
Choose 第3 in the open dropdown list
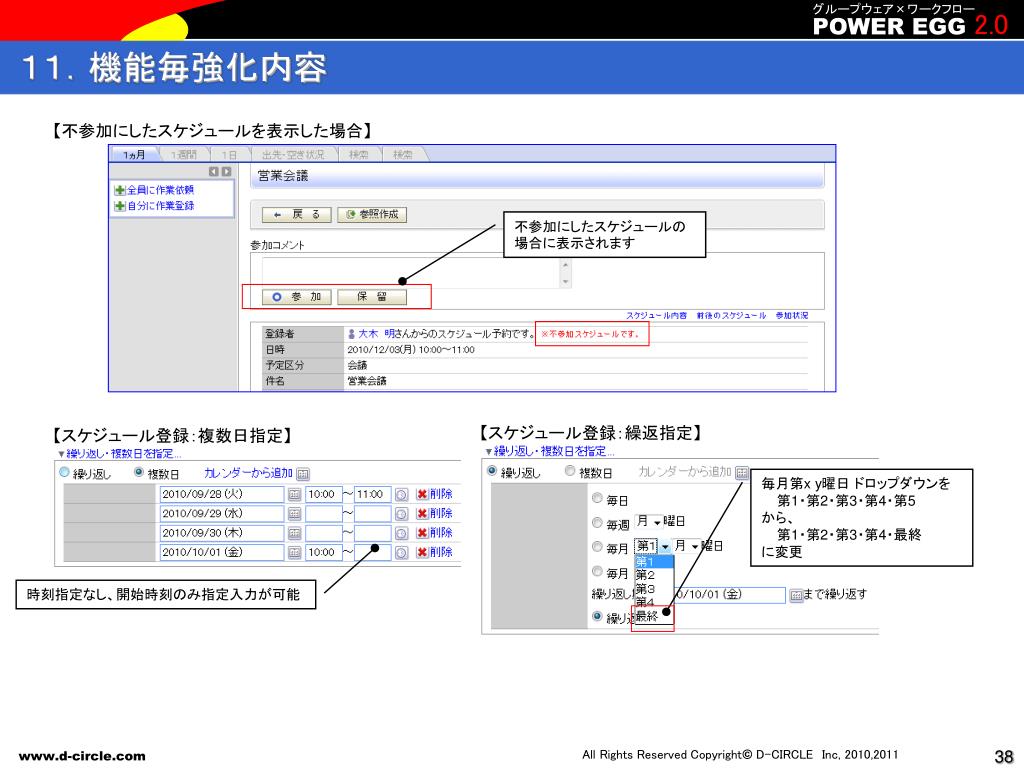point(654,589)
